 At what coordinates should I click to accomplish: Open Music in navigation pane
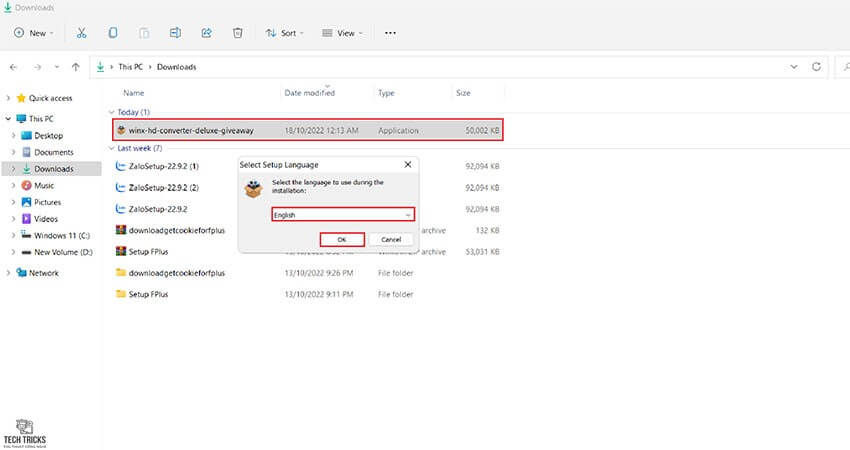pos(44,185)
